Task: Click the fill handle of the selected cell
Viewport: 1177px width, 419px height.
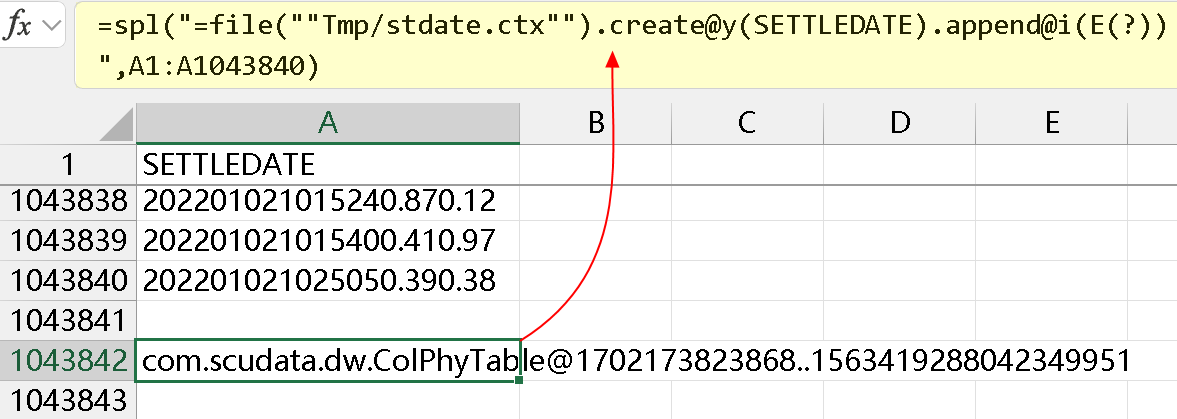Action: [x=520, y=380]
